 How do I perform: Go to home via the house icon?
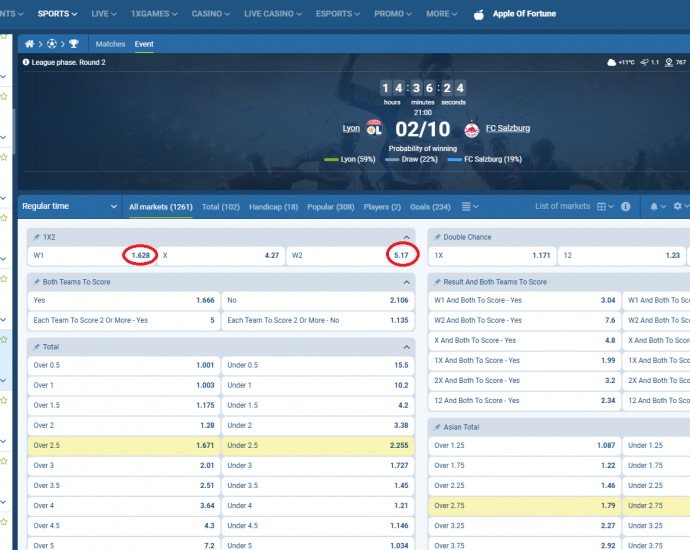coord(29,44)
